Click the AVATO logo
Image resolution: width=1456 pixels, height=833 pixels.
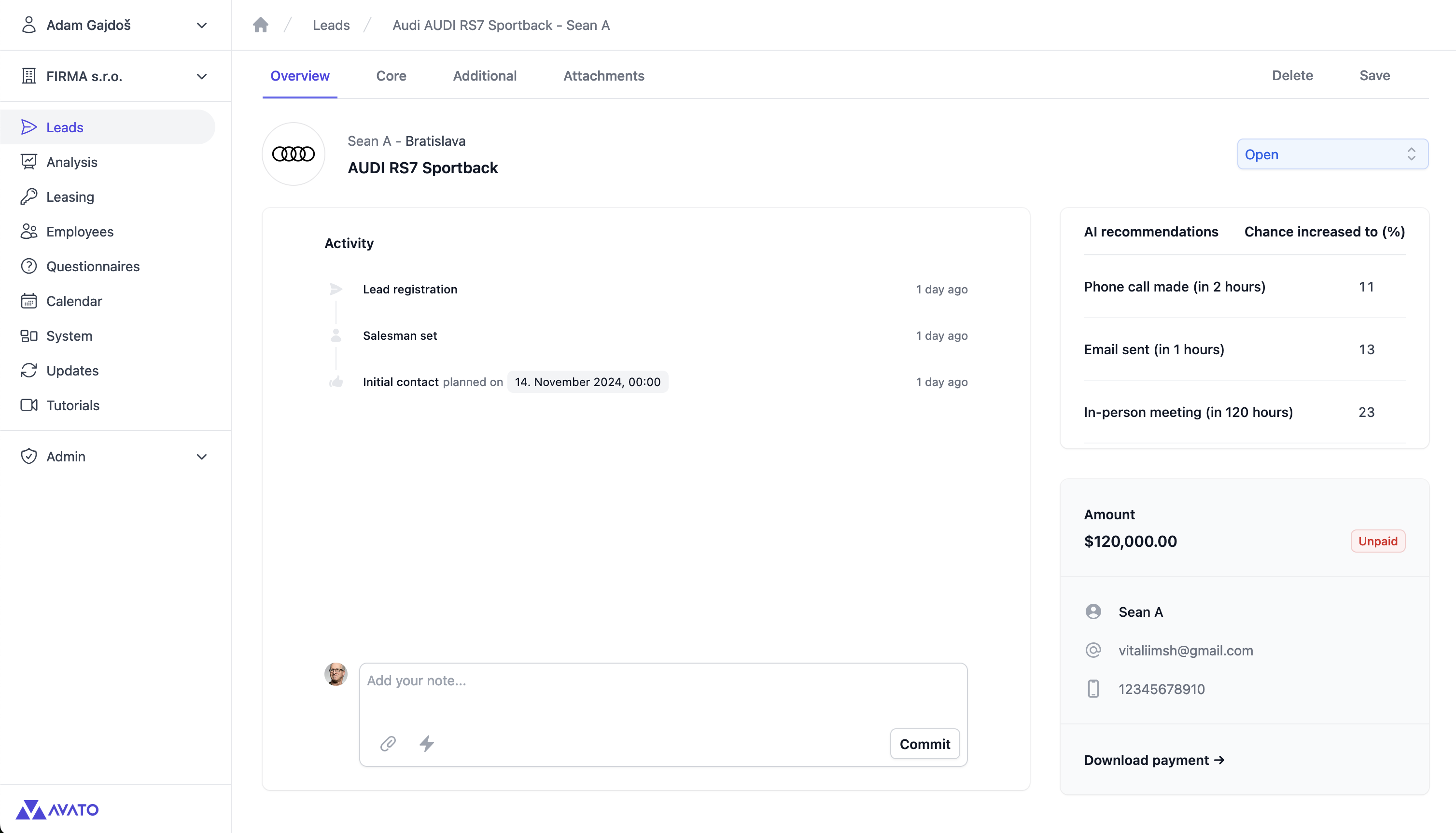57,809
